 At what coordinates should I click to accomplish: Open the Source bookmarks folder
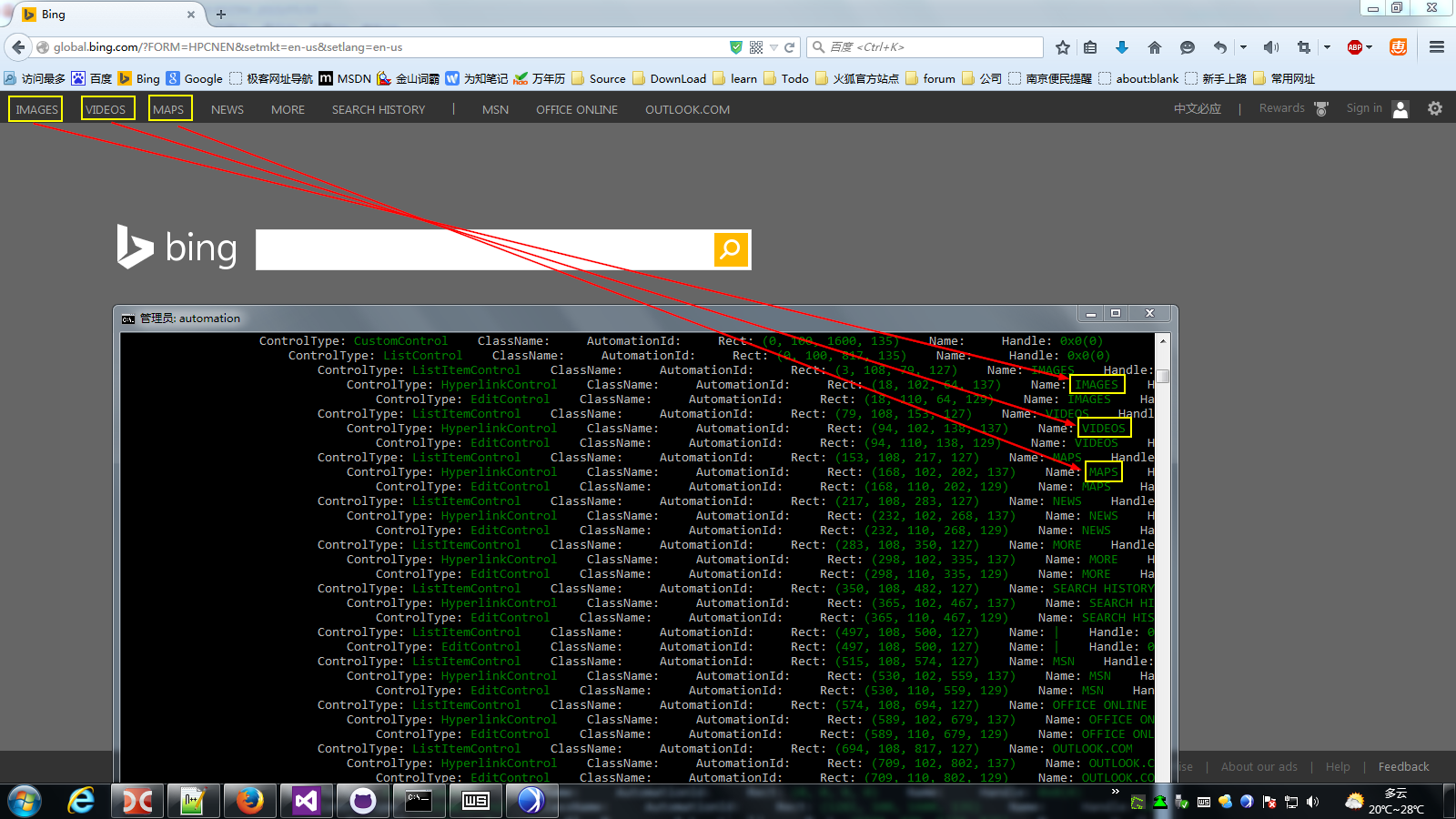pyautogui.click(x=599, y=78)
